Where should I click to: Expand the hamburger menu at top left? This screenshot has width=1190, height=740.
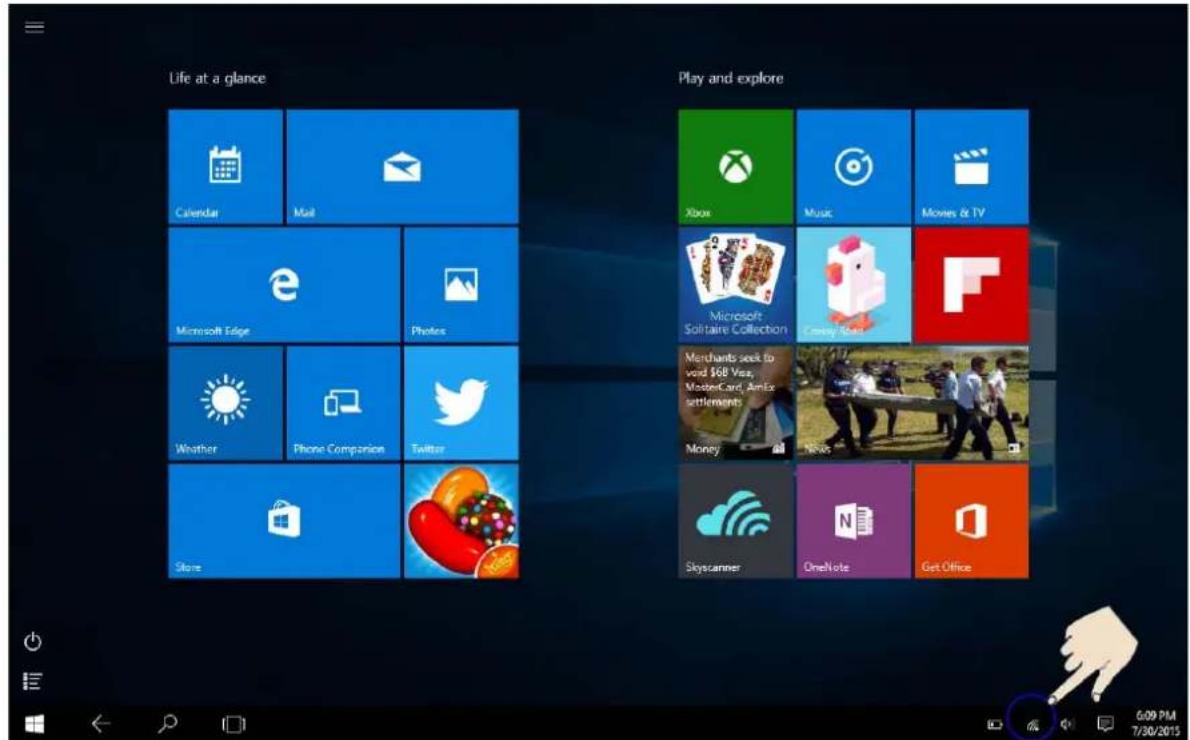[x=34, y=27]
